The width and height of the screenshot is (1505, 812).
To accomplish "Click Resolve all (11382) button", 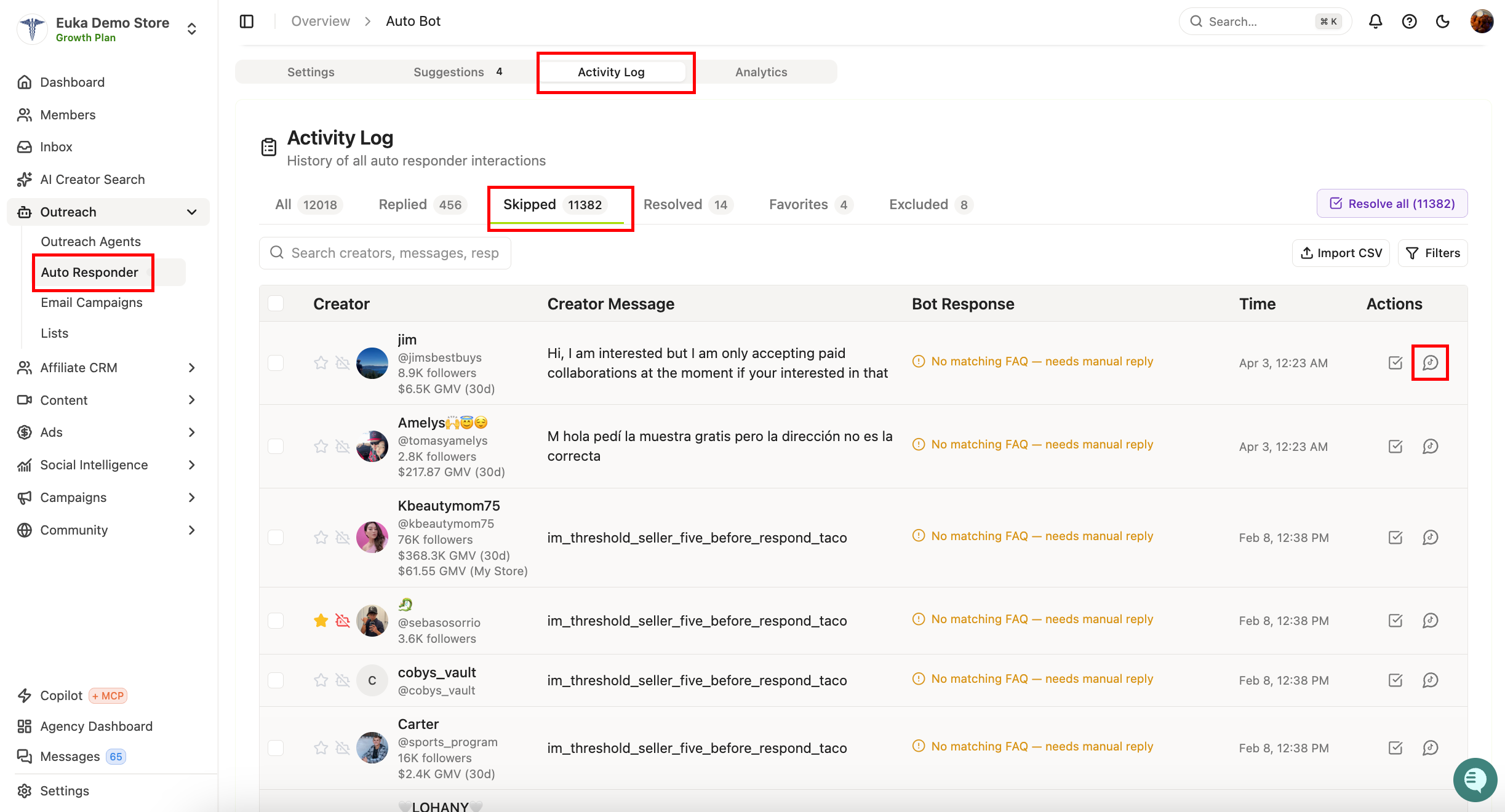I will click(1392, 204).
